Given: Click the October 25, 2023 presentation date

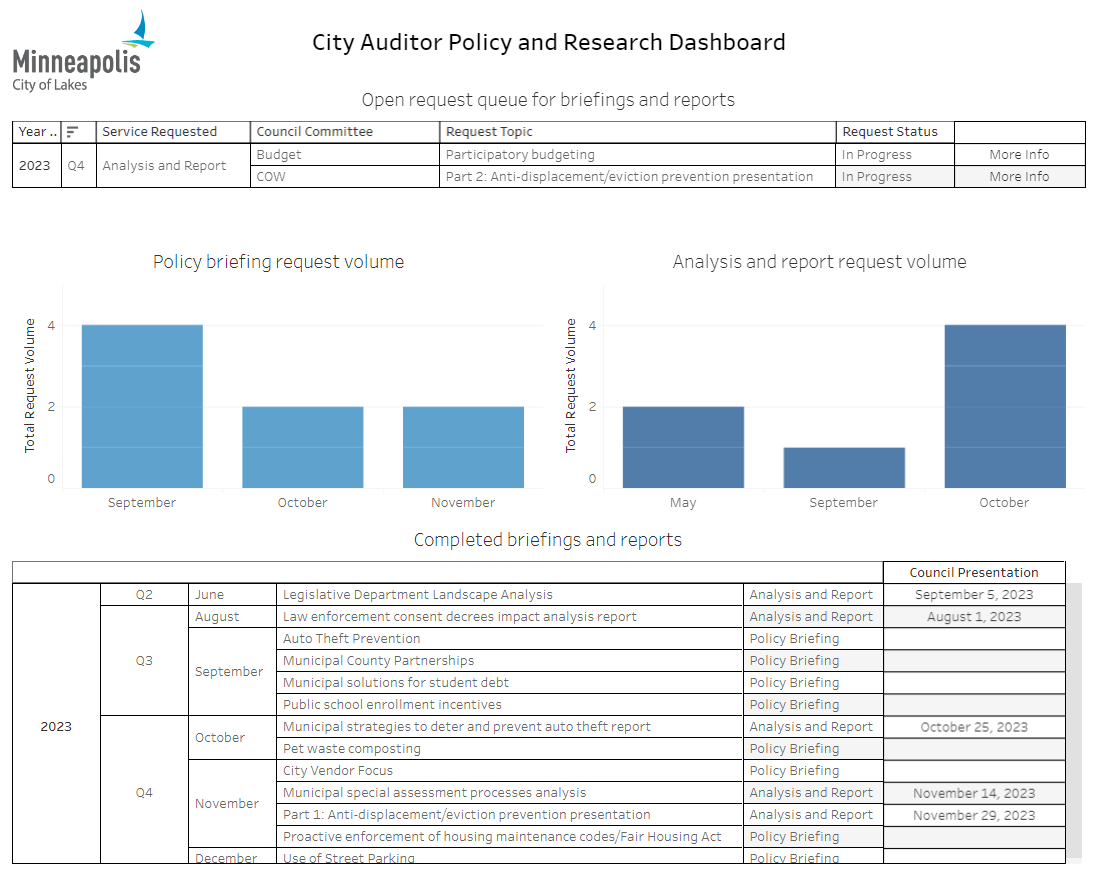Looking at the screenshot, I should pyautogui.click(x=974, y=727).
